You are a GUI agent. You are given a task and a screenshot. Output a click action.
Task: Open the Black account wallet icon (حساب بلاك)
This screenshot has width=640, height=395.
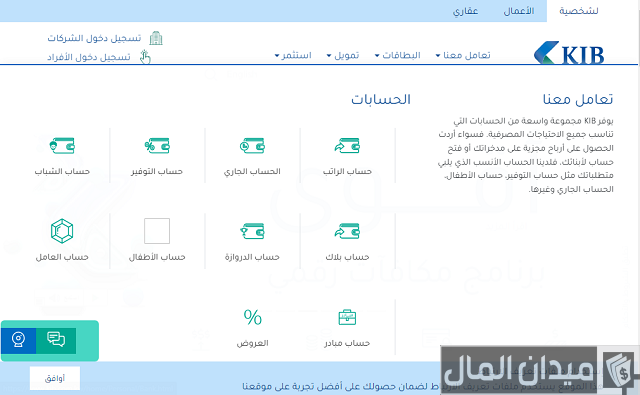(x=347, y=231)
